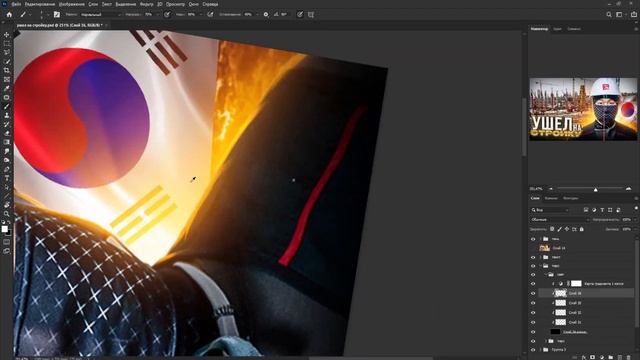This screenshot has height=360, width=640.
Task: Open the search icon at top right
Action: pos(609,14)
